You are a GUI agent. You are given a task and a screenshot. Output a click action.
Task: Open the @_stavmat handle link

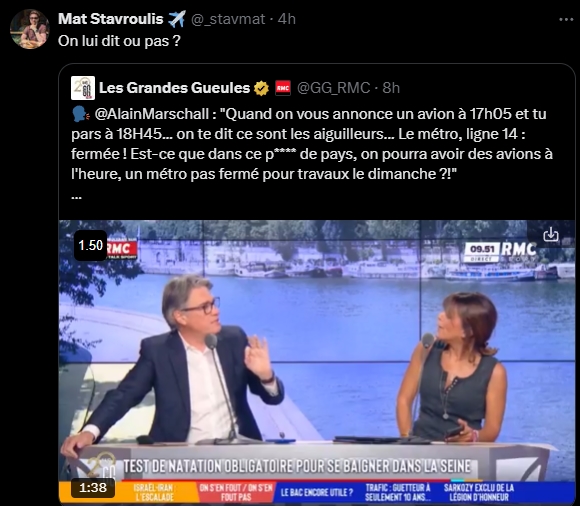pos(228,19)
